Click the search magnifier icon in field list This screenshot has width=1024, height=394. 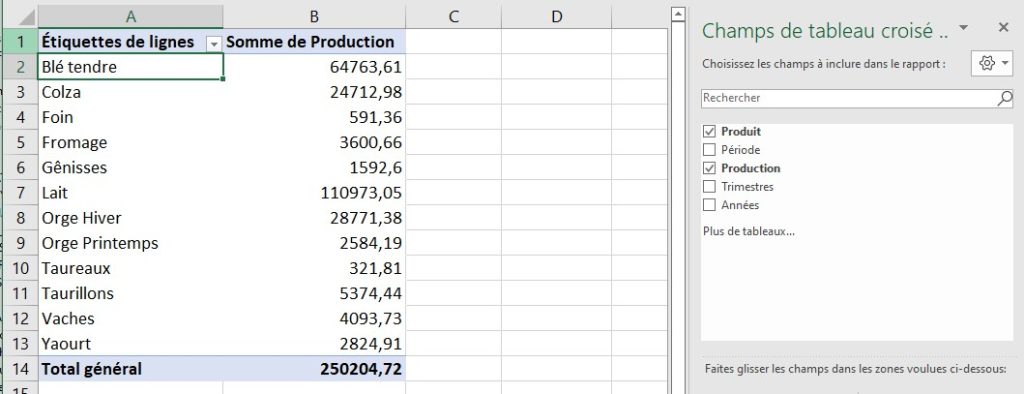[x=1005, y=98]
